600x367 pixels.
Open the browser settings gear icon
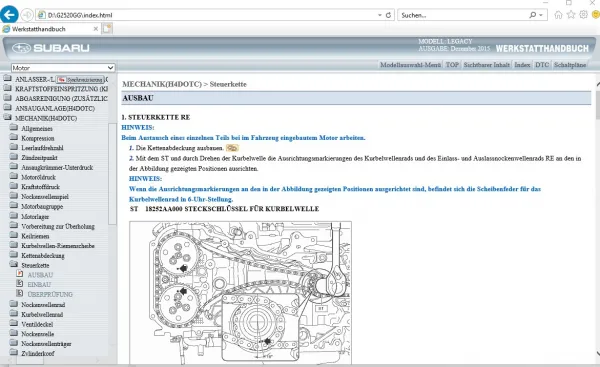point(584,15)
